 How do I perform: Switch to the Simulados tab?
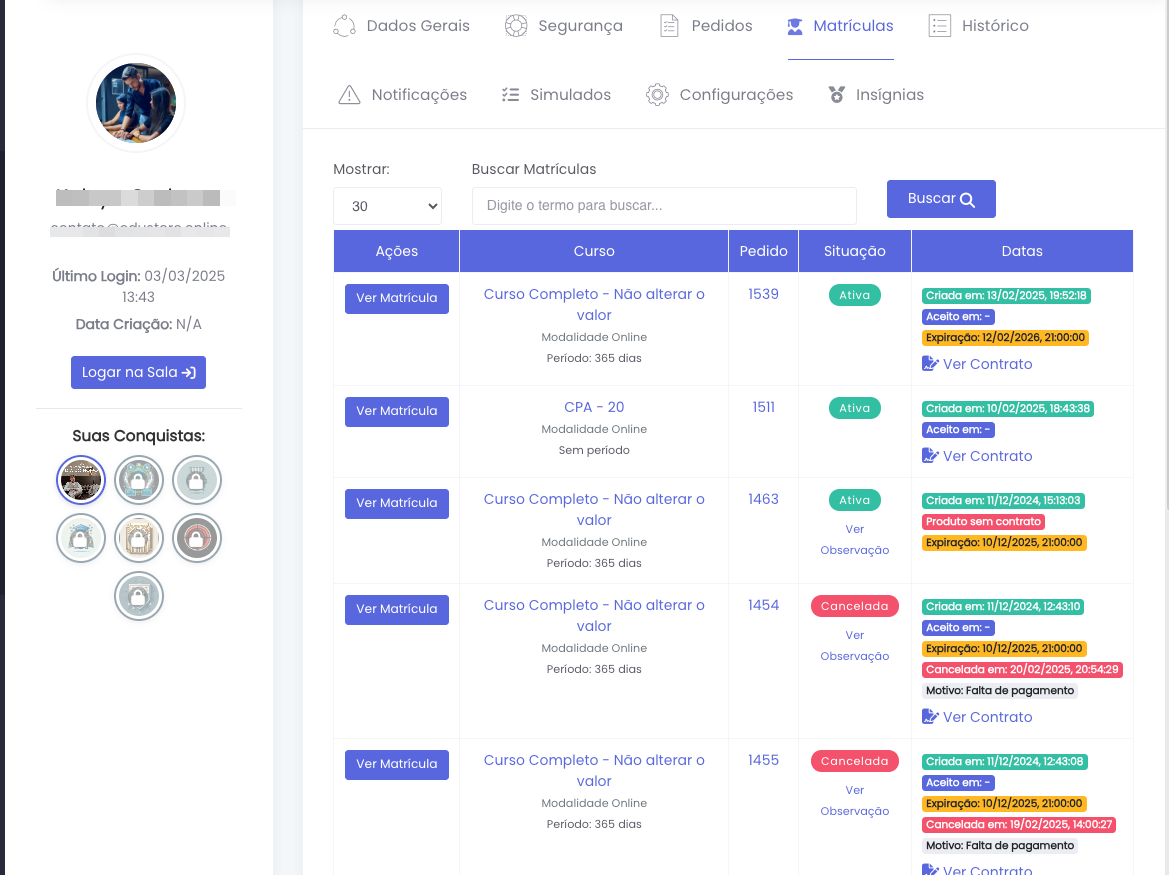click(x=555, y=95)
